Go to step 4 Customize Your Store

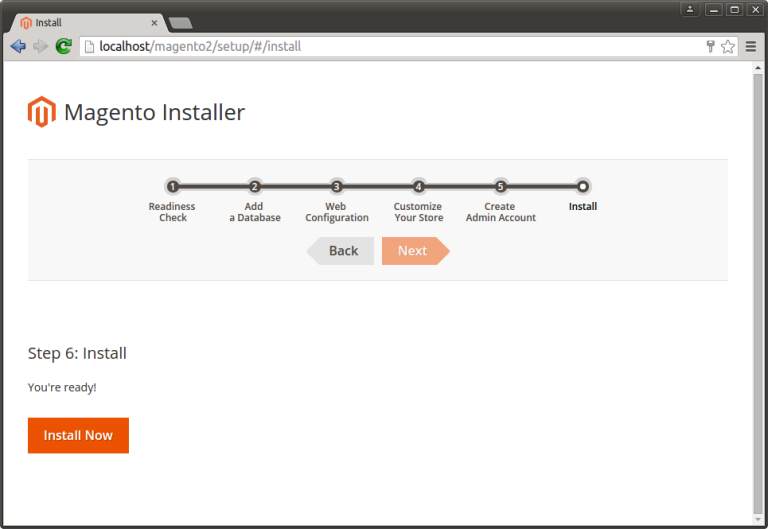(418, 186)
